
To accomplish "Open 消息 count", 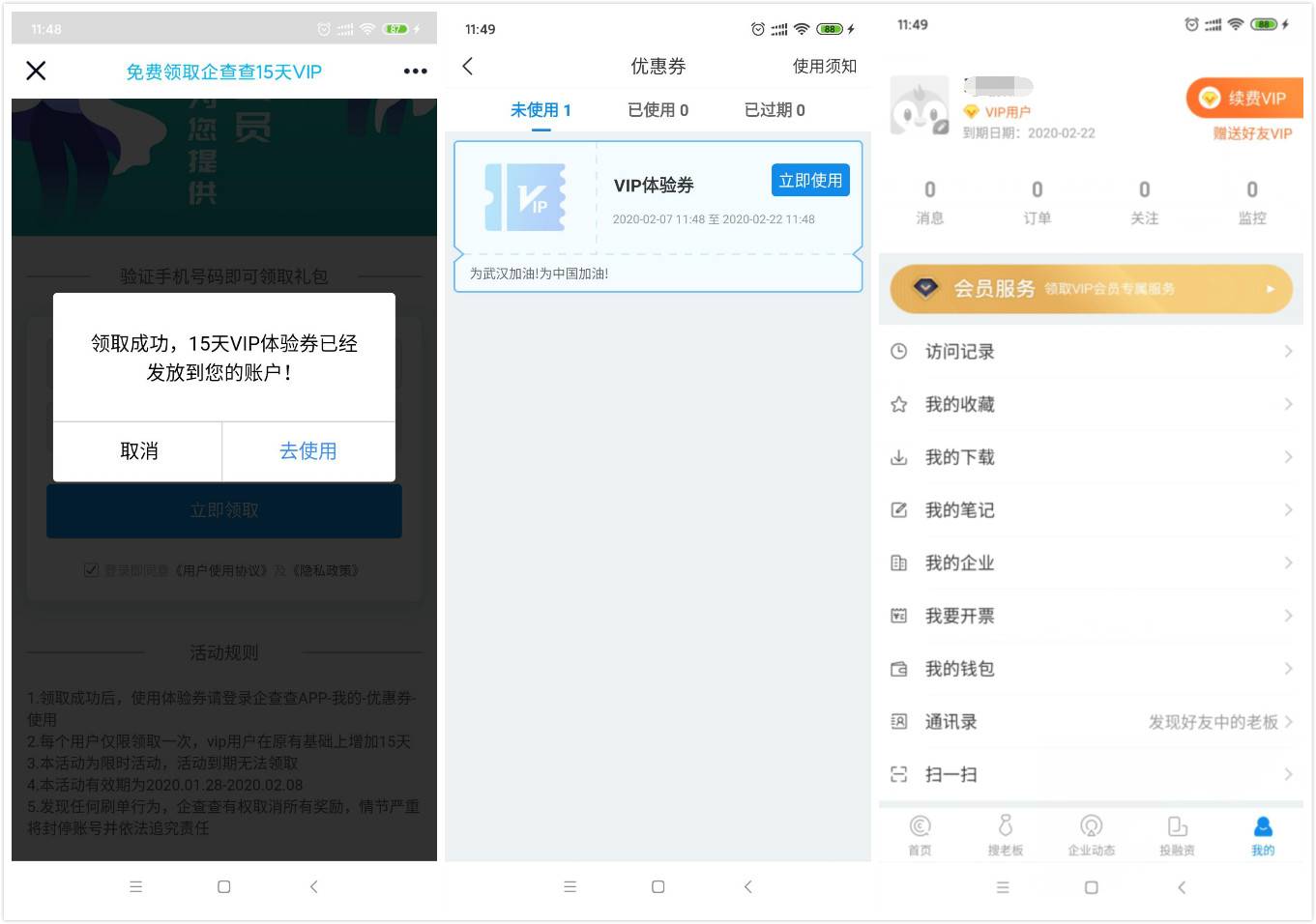I will (930, 203).
